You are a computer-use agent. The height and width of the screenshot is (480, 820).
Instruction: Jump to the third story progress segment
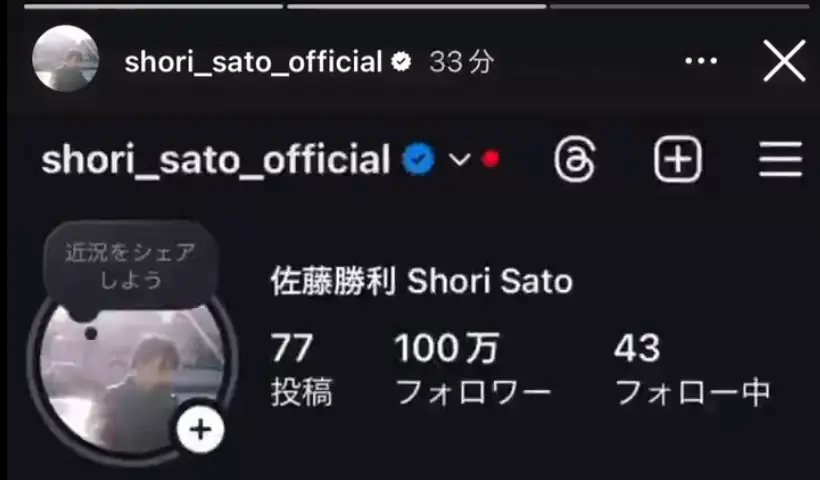pyautogui.click(x=680, y=6)
